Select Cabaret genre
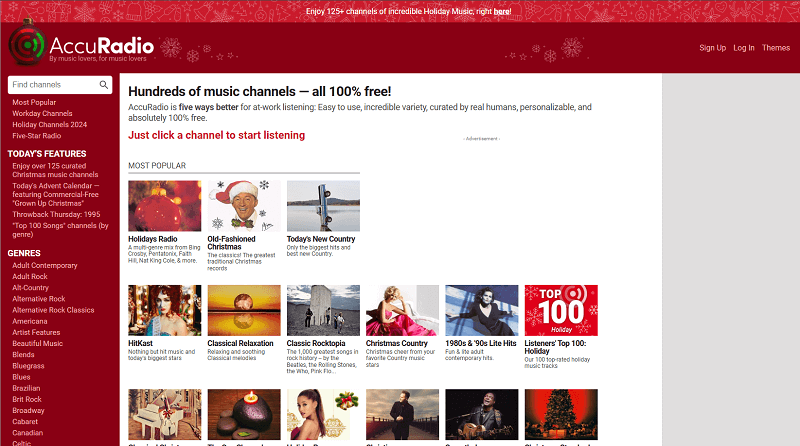This screenshot has width=800, height=446. (x=25, y=422)
